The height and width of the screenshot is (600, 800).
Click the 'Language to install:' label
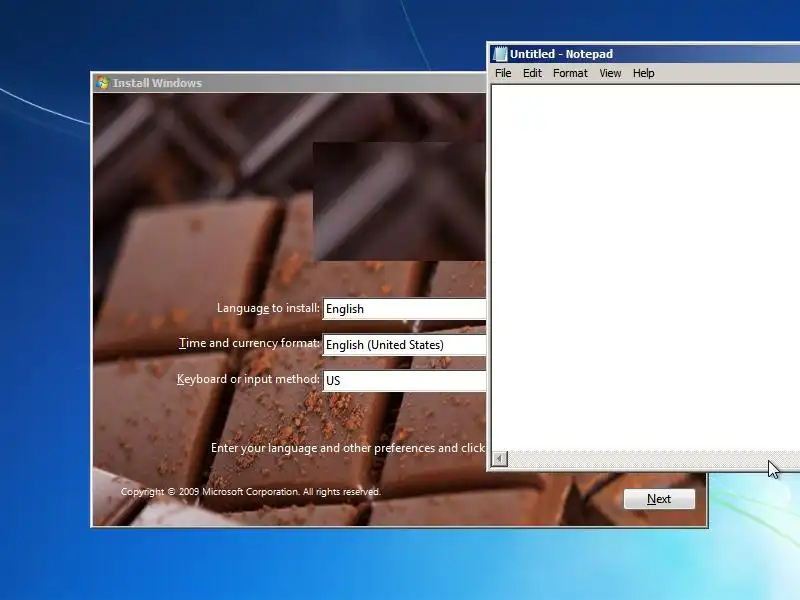(x=268, y=308)
